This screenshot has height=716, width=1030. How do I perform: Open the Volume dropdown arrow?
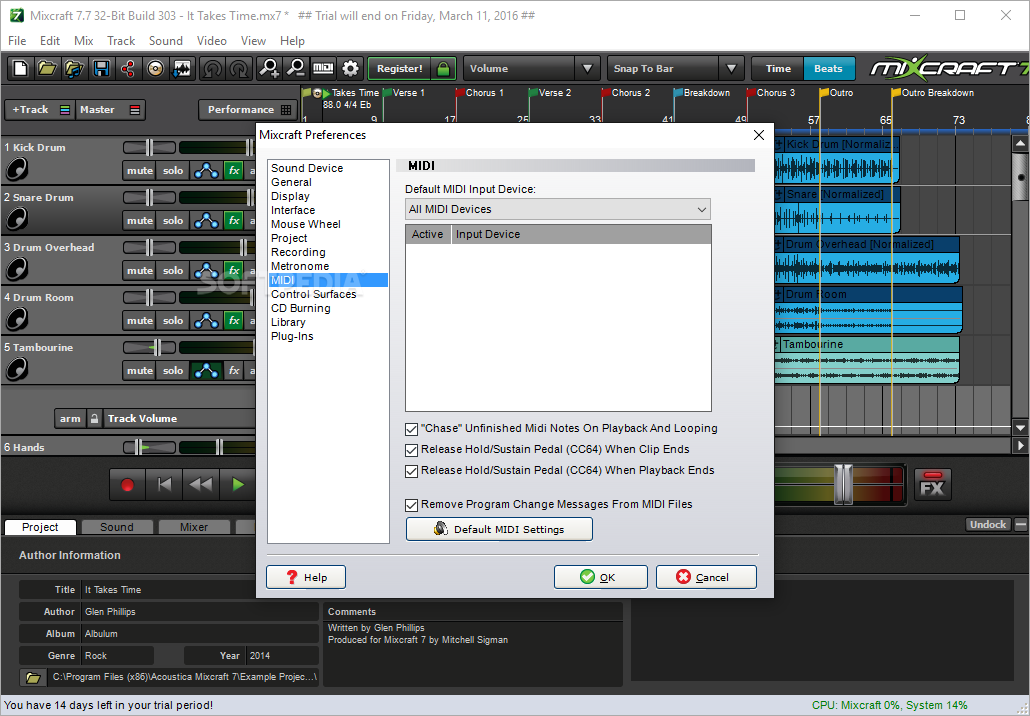[587, 68]
